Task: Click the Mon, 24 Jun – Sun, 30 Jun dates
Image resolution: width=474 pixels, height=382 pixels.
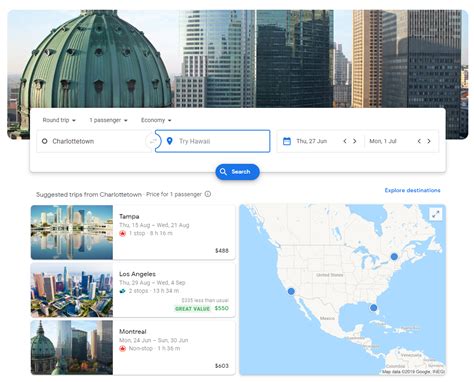Action: (x=154, y=340)
